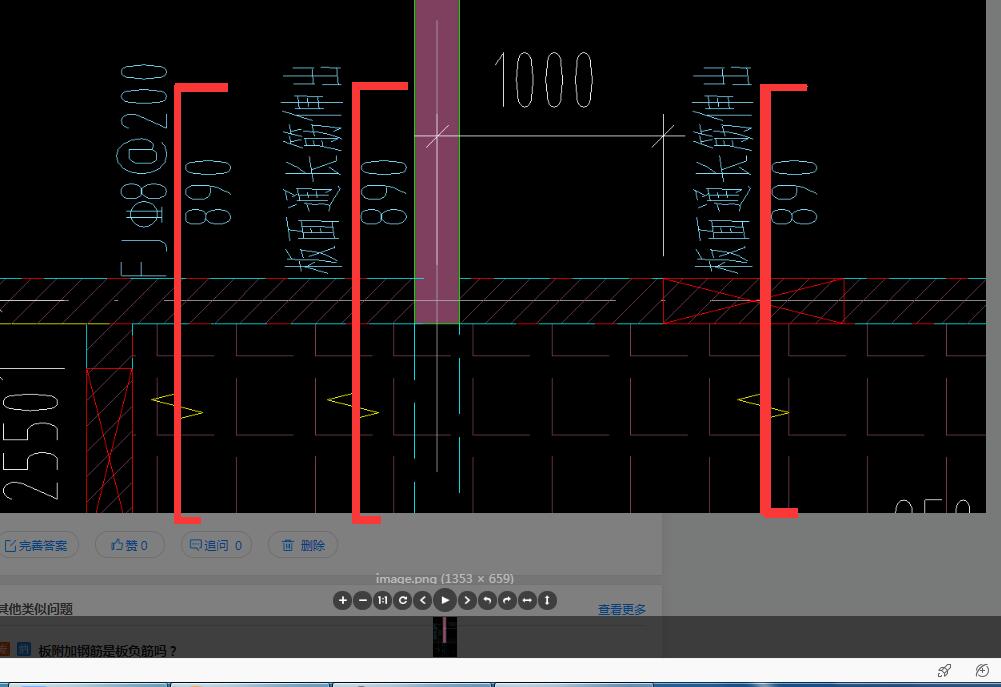Like the answer with 赞 button
1001x687 pixels.
(130, 545)
